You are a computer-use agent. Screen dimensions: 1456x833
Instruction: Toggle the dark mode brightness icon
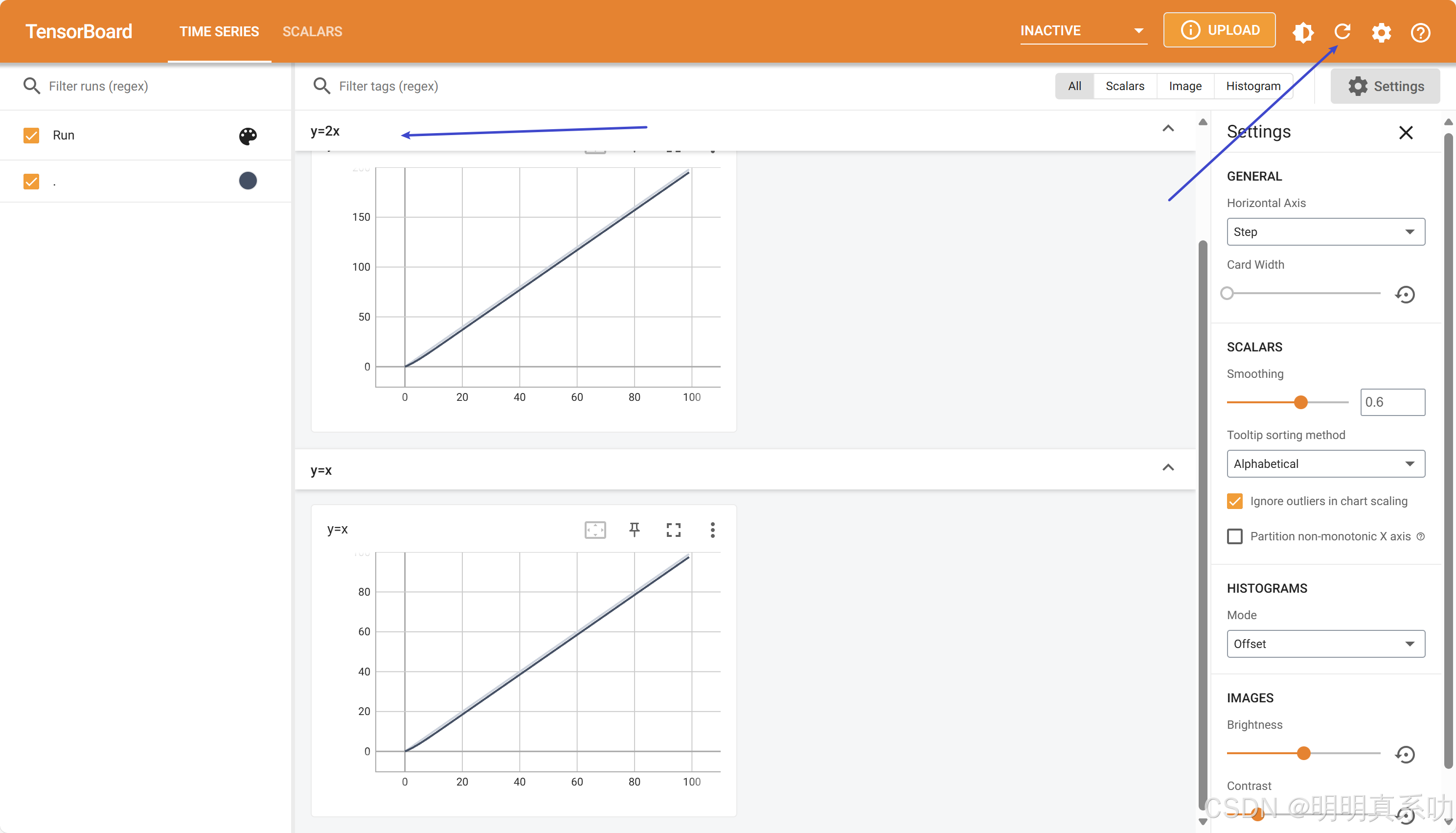coord(1303,32)
